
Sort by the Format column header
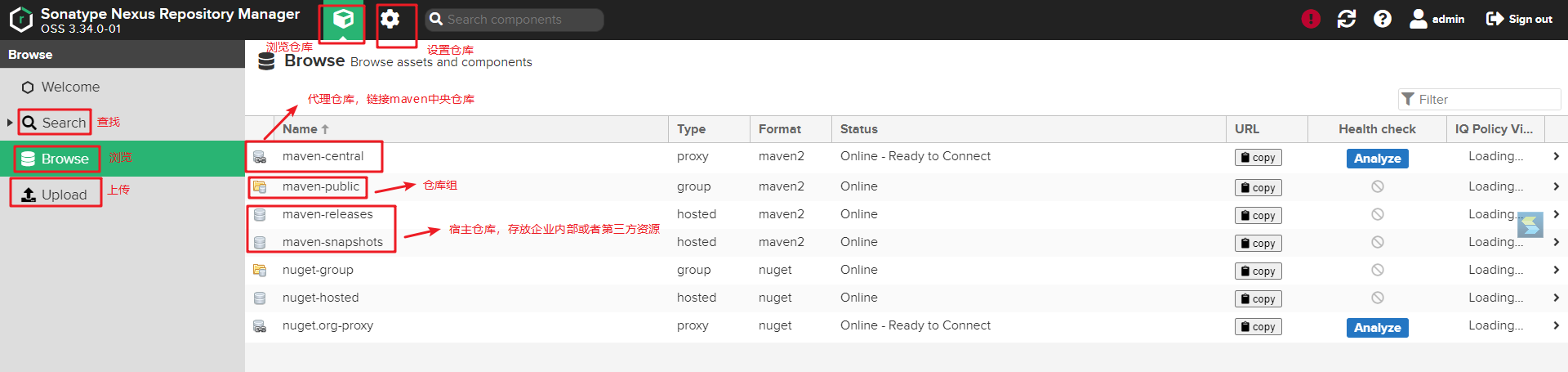[791, 129]
